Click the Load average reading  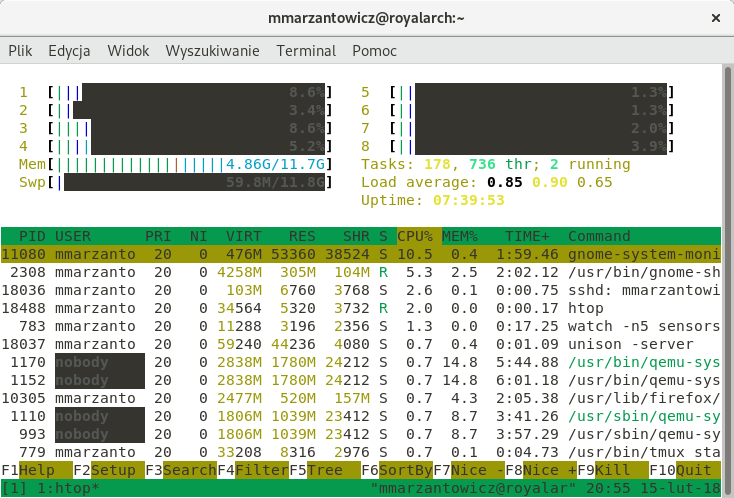point(487,182)
